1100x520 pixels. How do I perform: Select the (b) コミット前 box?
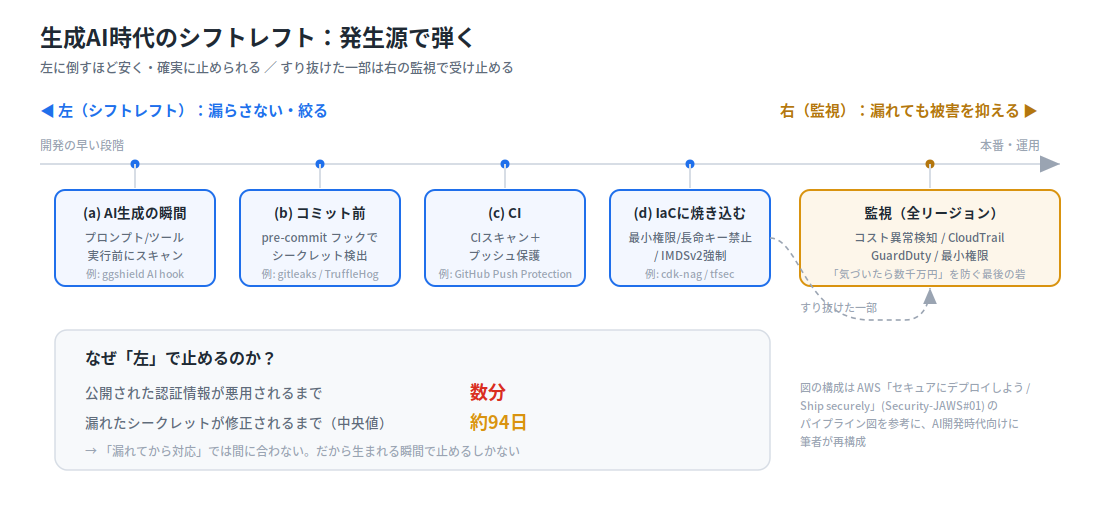pyautogui.click(x=320, y=238)
